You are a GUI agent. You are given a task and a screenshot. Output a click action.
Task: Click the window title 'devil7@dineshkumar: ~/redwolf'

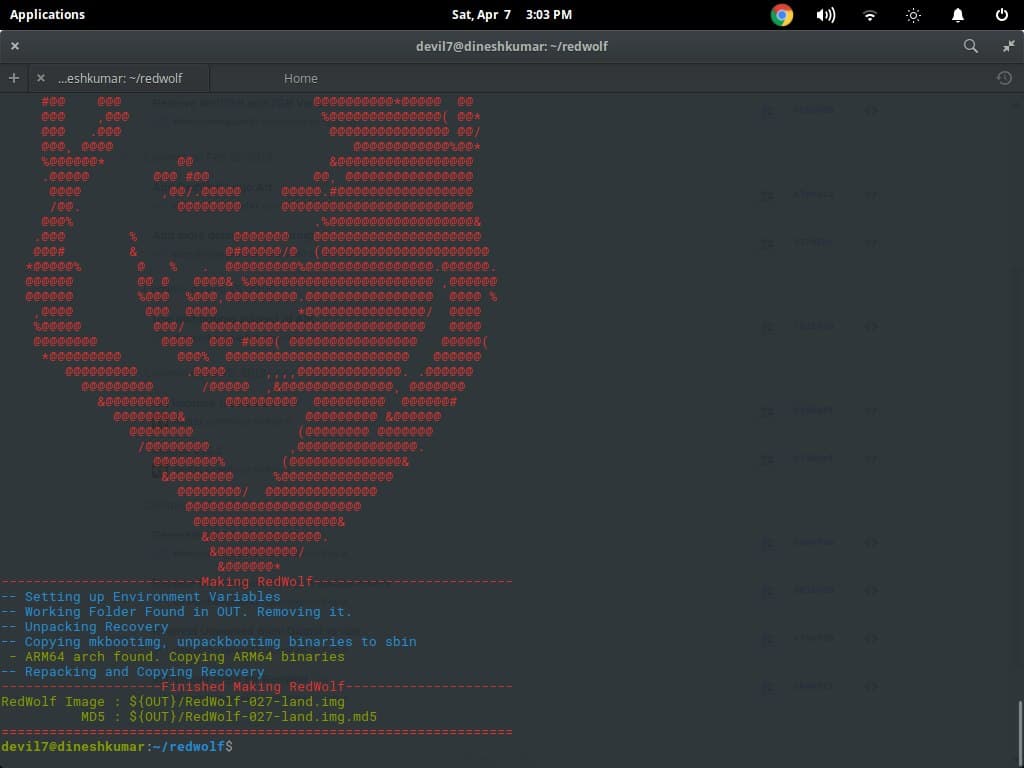click(512, 46)
